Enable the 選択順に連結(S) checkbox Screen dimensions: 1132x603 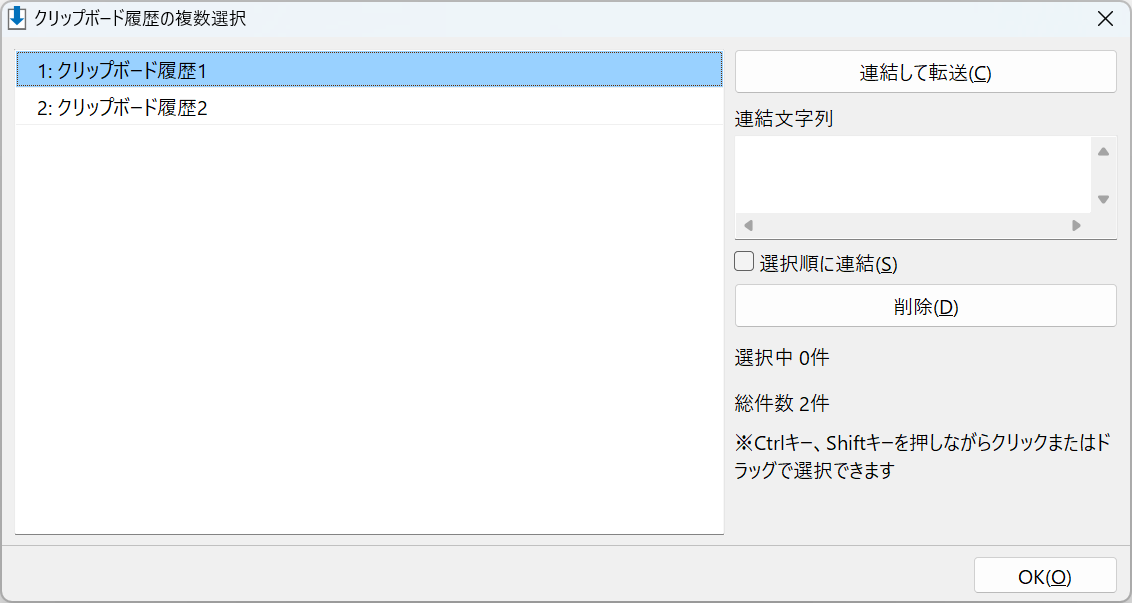pyautogui.click(x=744, y=261)
